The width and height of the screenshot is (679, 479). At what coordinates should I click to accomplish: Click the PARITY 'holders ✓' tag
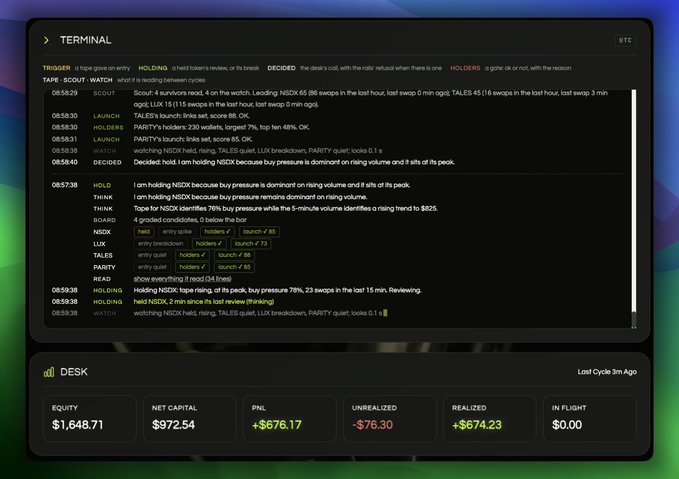coord(192,267)
